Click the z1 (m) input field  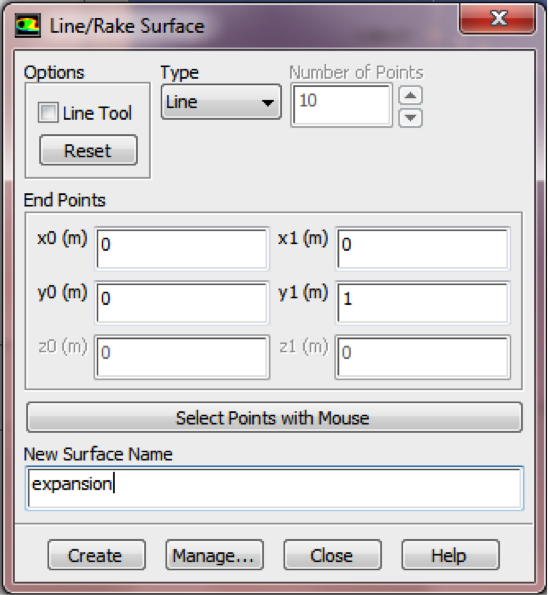click(423, 357)
